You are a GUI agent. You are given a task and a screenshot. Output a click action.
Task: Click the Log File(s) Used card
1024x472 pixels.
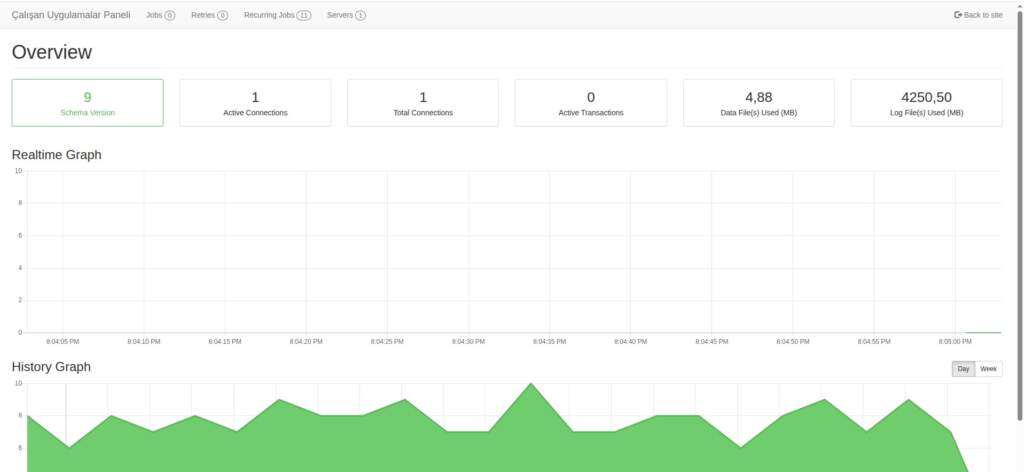point(926,103)
